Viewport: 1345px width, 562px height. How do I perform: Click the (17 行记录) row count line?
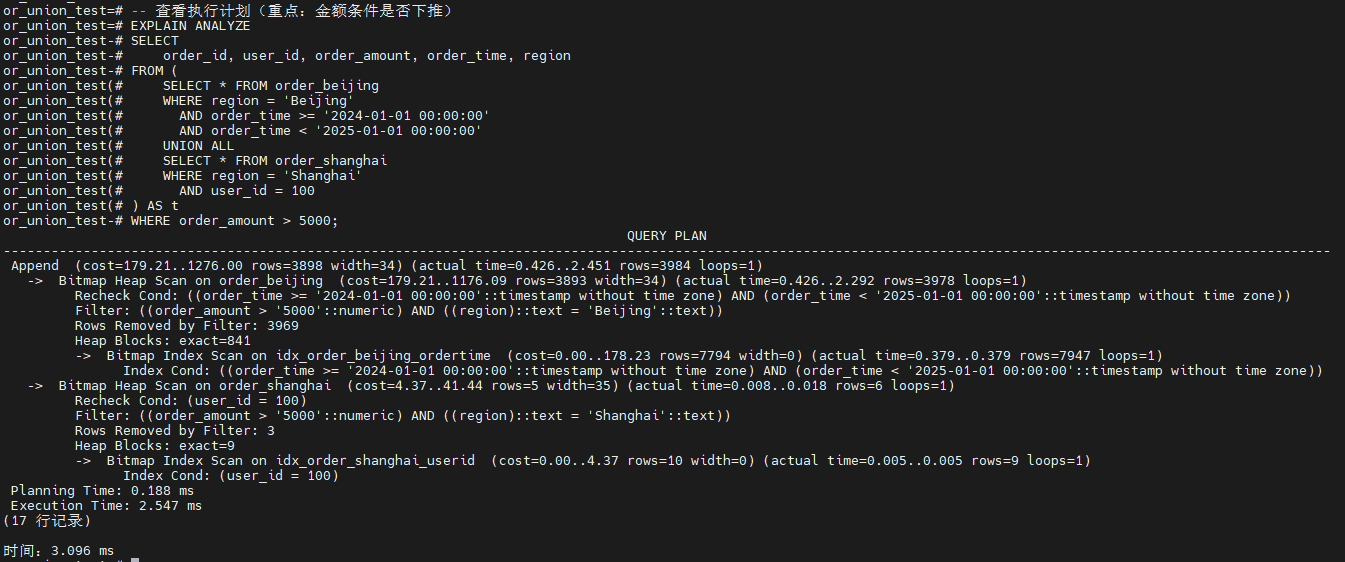(x=47, y=521)
